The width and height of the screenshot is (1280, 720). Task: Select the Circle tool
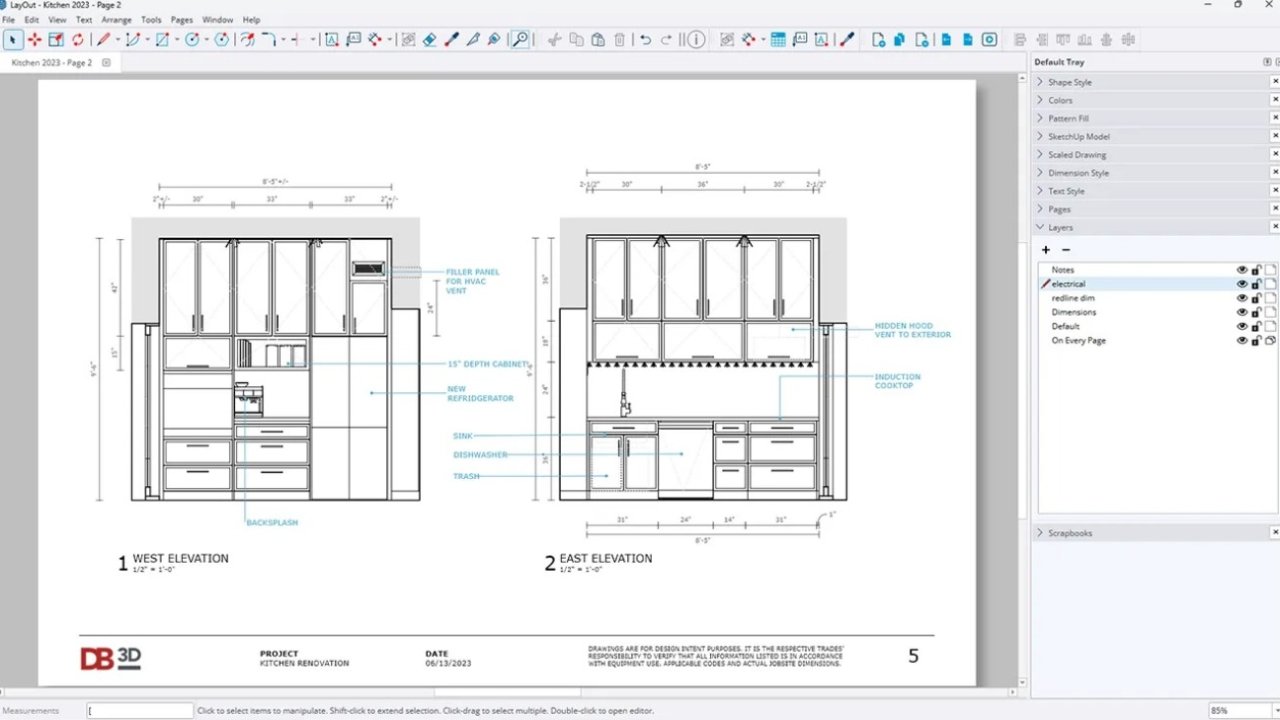pos(195,40)
